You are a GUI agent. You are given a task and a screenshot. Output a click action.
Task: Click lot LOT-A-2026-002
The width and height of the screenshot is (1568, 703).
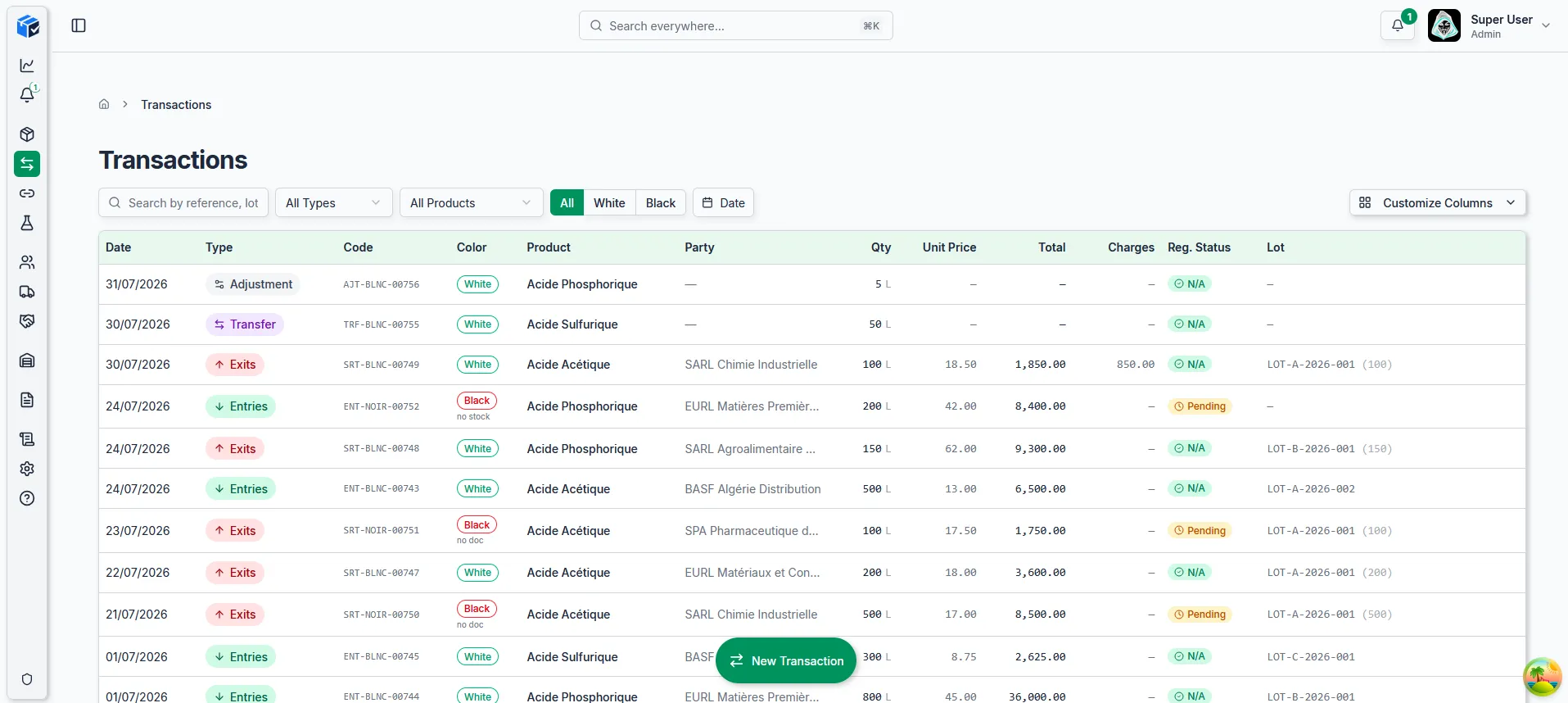(1311, 489)
